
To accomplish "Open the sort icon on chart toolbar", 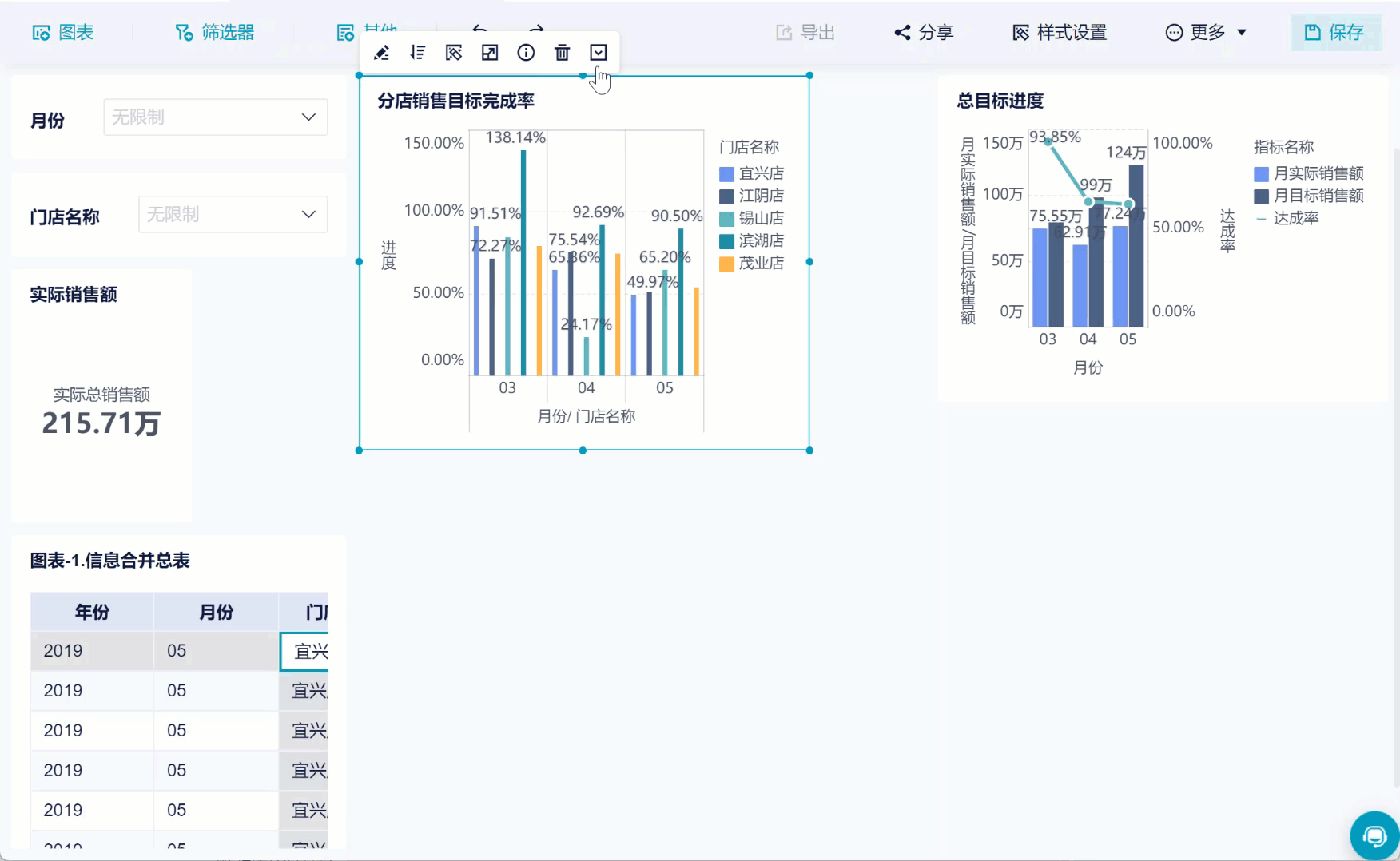I will click(x=418, y=53).
